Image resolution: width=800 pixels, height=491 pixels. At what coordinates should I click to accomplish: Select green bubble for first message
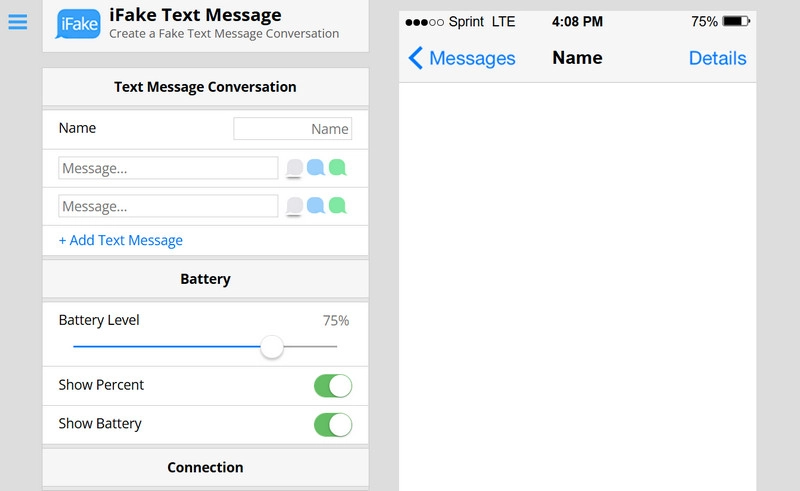point(337,167)
